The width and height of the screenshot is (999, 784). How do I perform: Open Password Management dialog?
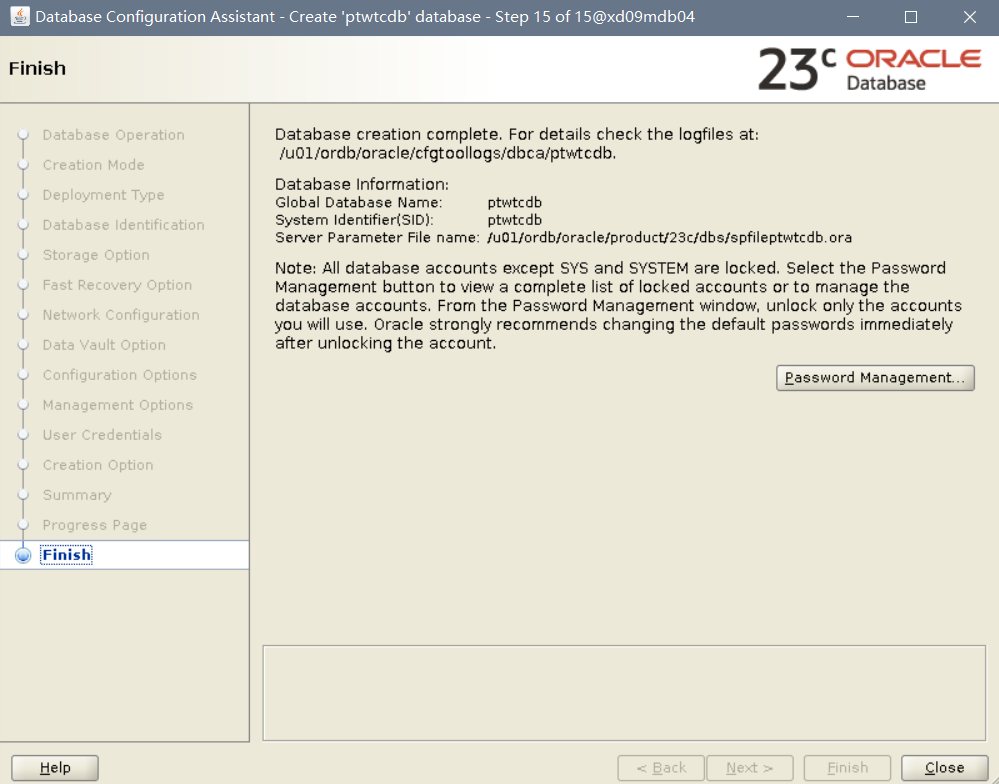(x=875, y=378)
